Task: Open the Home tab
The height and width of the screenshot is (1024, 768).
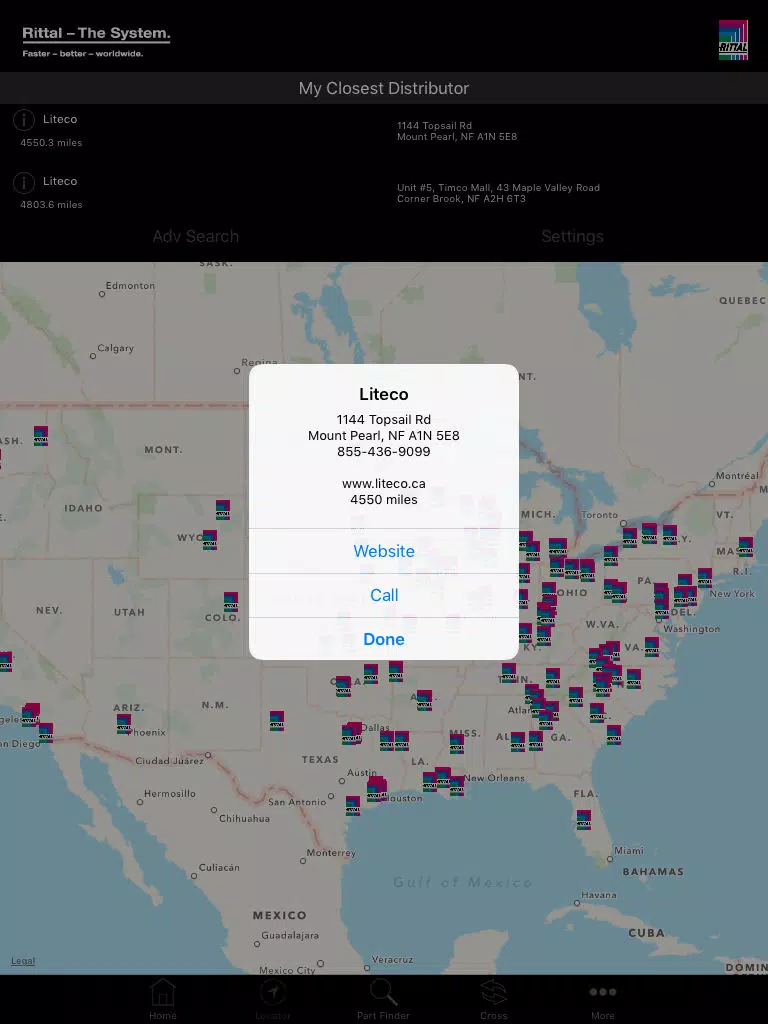Action: pos(163,1000)
